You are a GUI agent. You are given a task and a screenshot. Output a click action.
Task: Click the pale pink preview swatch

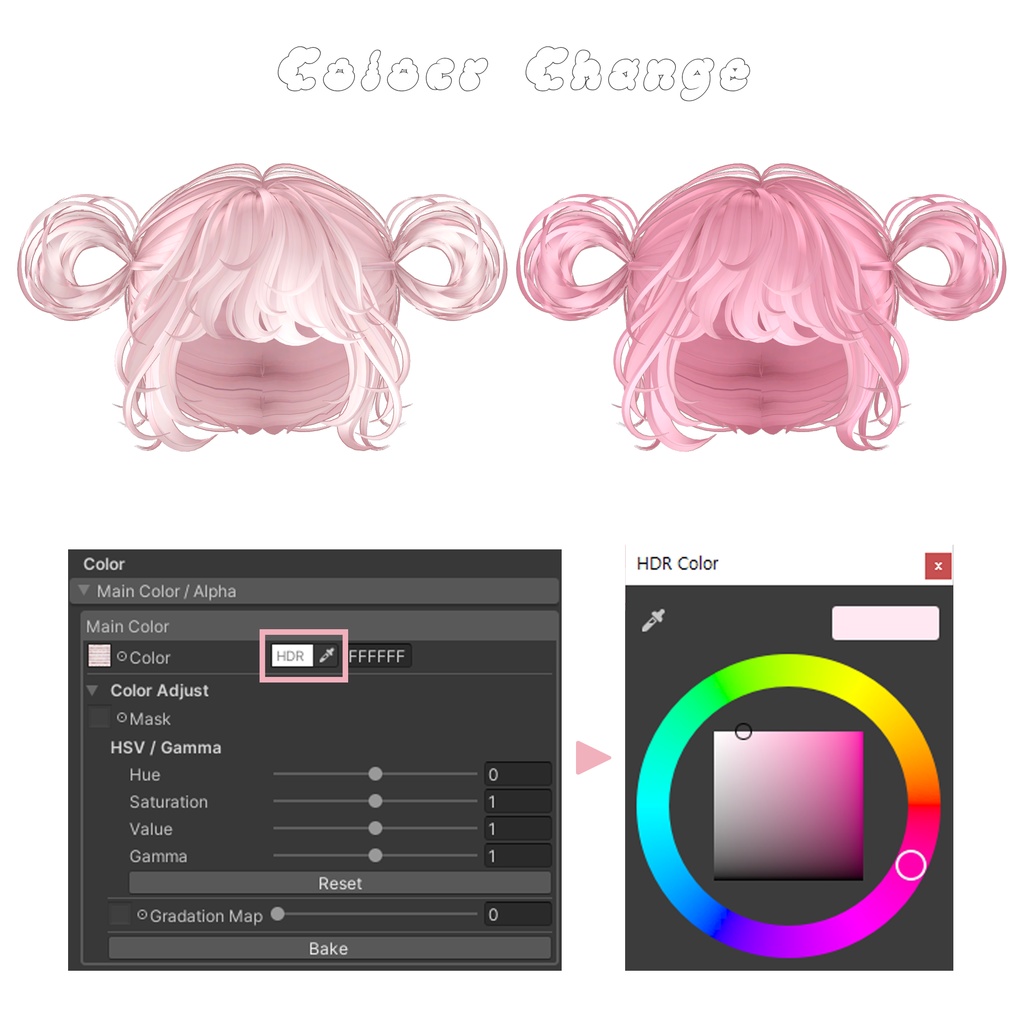pos(885,623)
